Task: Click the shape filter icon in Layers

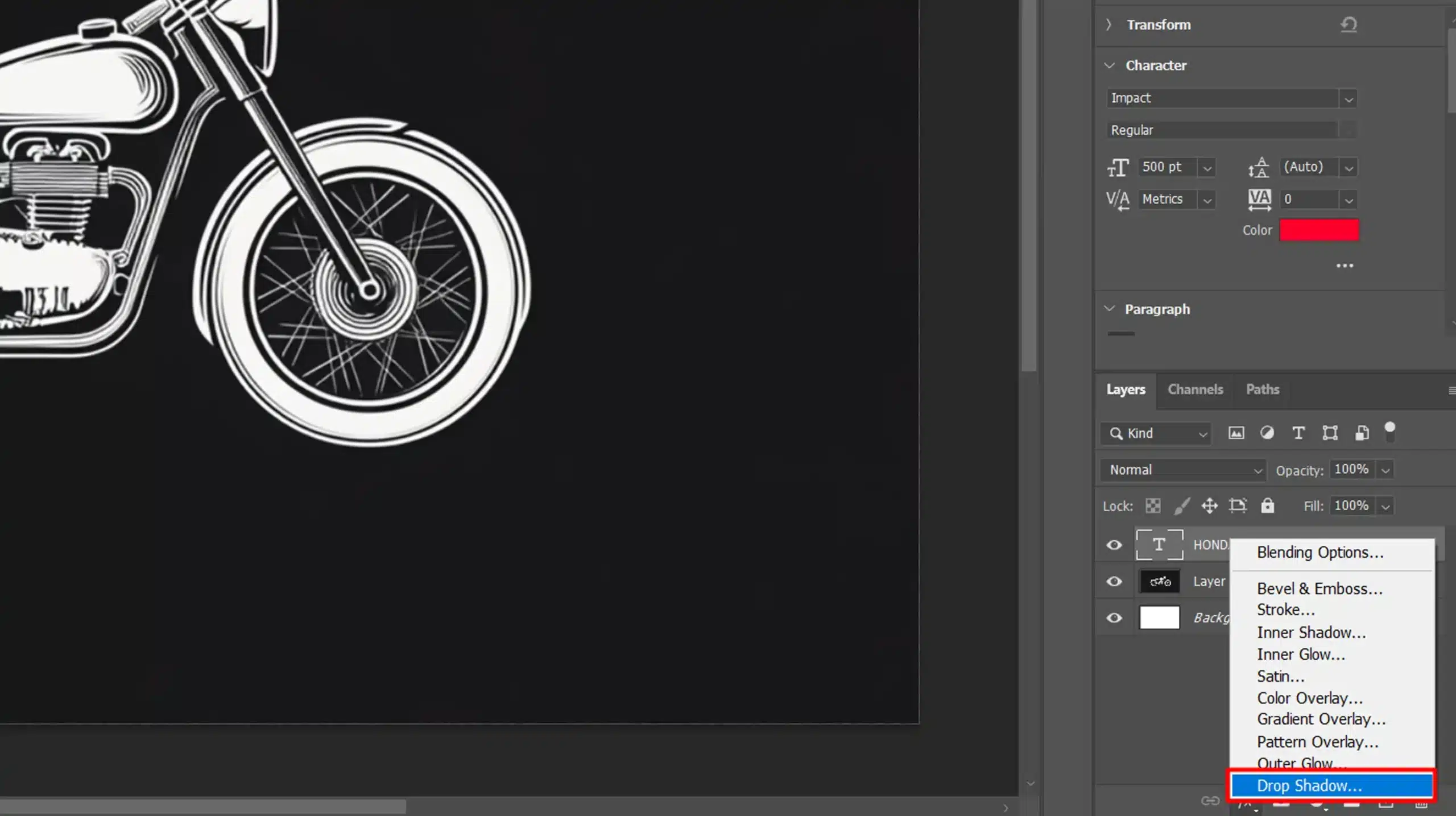Action: [x=1330, y=432]
